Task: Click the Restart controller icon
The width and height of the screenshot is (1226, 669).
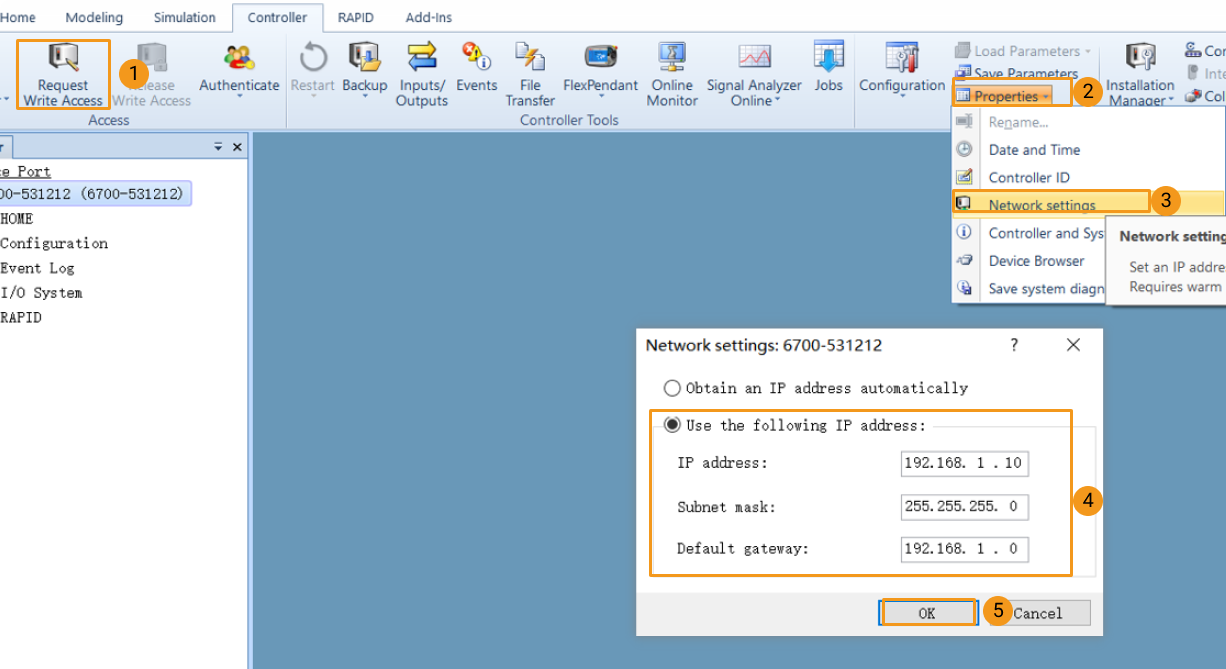Action: pos(313,57)
